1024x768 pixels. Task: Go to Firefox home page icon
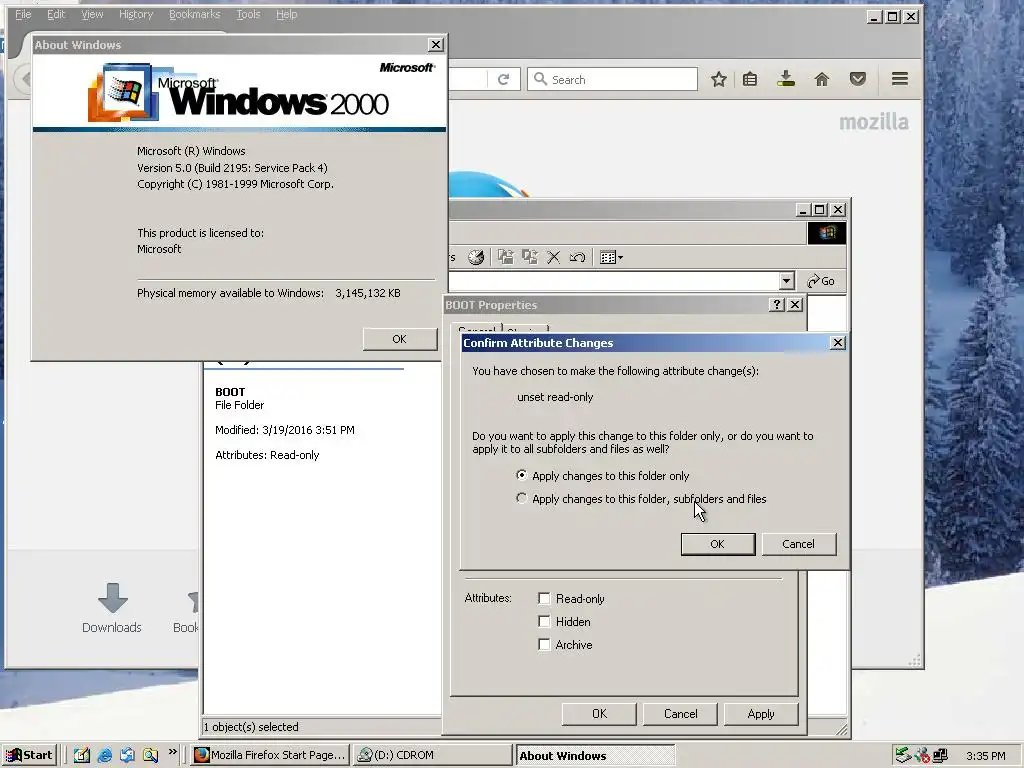click(x=822, y=80)
